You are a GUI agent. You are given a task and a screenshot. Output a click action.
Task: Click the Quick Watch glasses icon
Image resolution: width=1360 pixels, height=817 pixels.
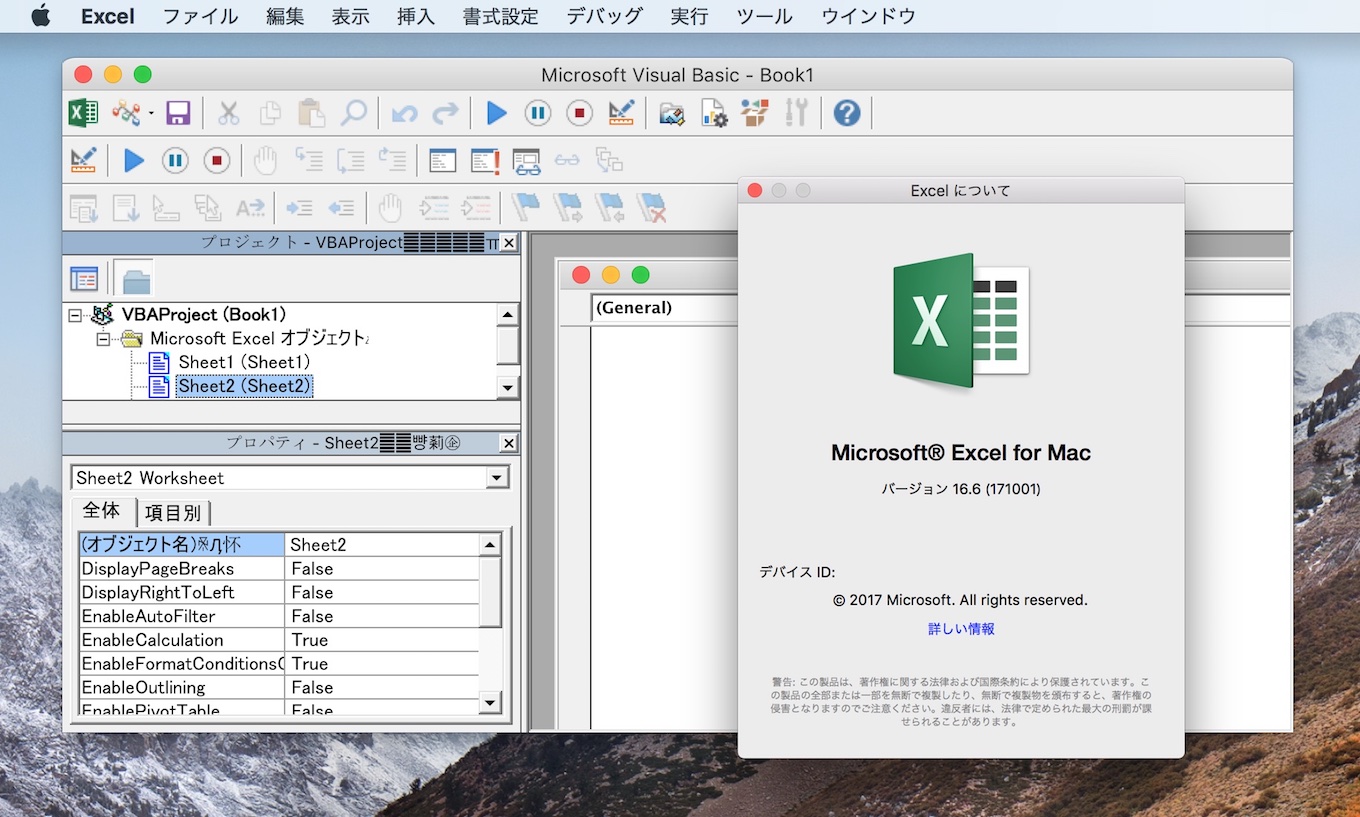[567, 160]
